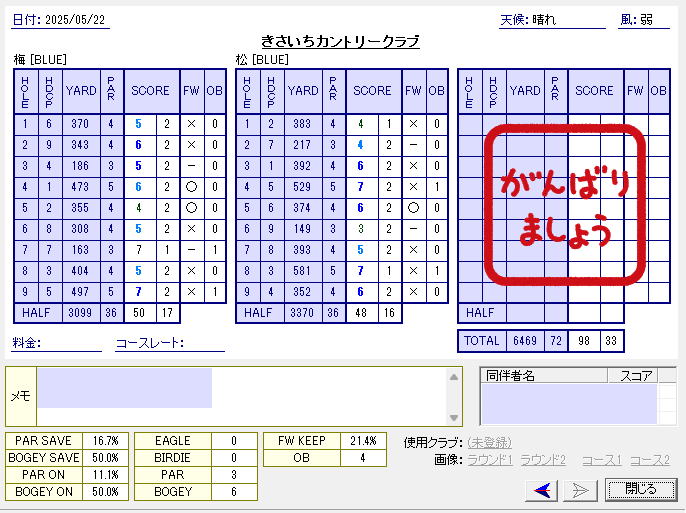
Task: Click 松 hole 5 fairway circle mark
Action: [x=413, y=208]
